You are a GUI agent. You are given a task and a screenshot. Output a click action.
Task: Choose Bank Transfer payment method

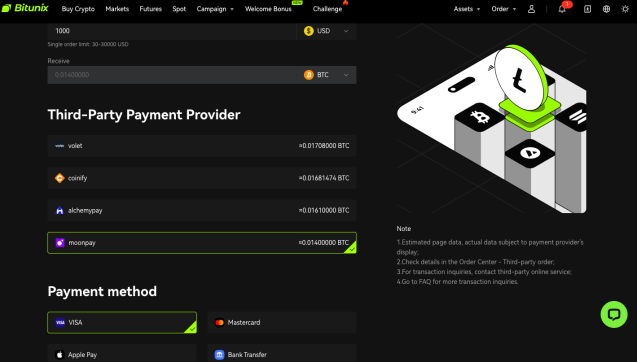pos(282,353)
